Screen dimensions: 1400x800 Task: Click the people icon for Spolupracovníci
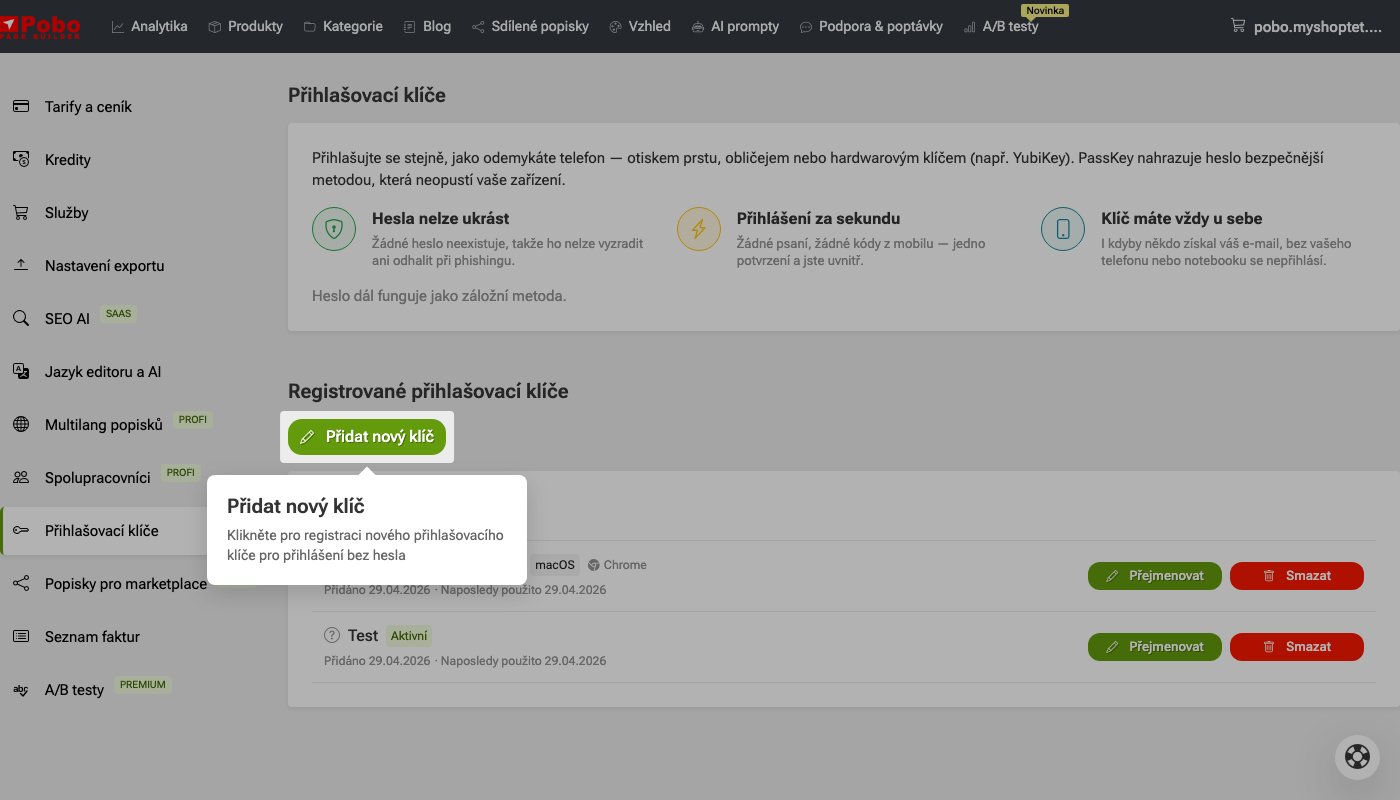[21, 477]
